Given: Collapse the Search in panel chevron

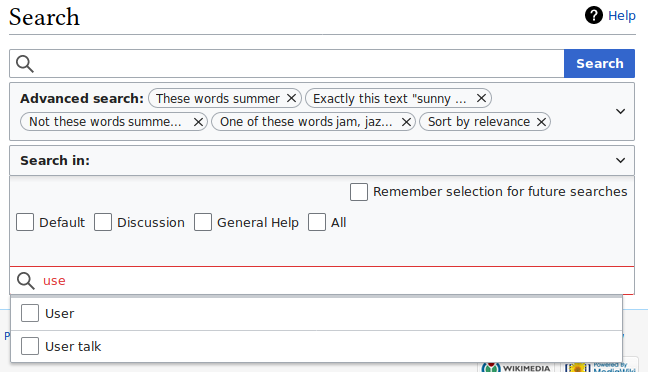Looking at the screenshot, I should click(620, 160).
